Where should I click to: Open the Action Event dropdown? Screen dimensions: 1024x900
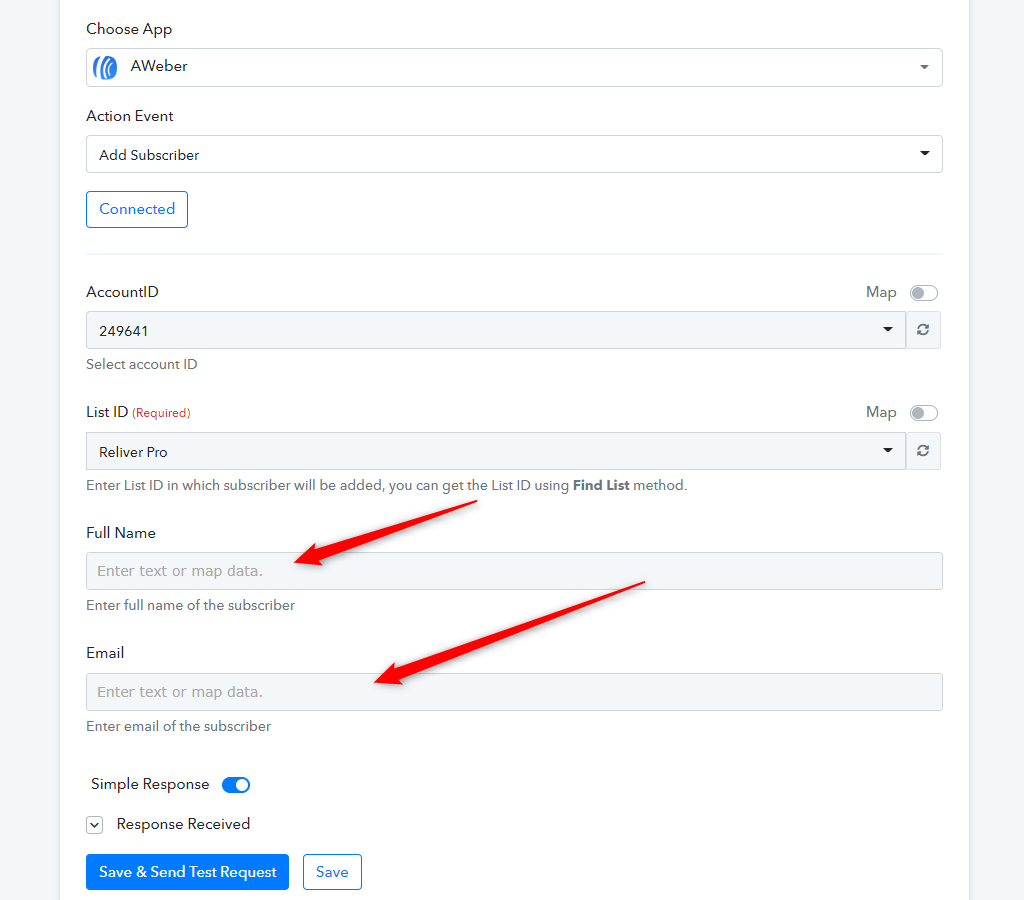514,154
